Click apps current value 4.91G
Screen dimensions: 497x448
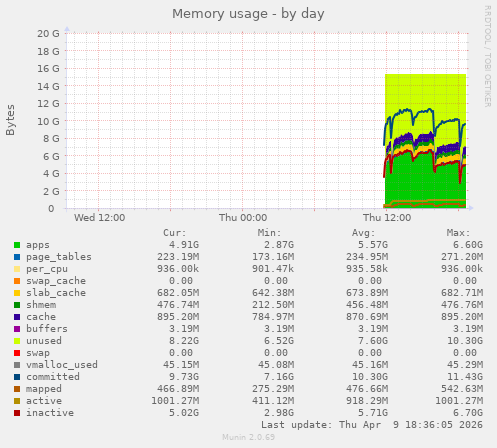point(184,245)
